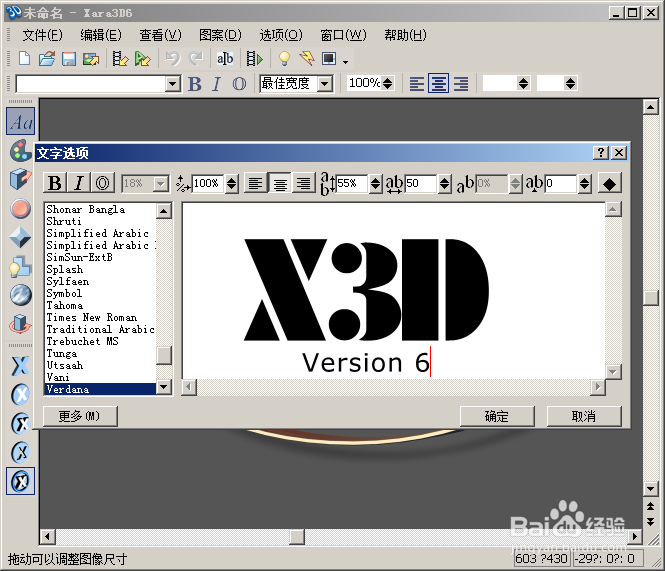Set right alignment in the dialog
The width and height of the screenshot is (665, 571).
(304, 184)
